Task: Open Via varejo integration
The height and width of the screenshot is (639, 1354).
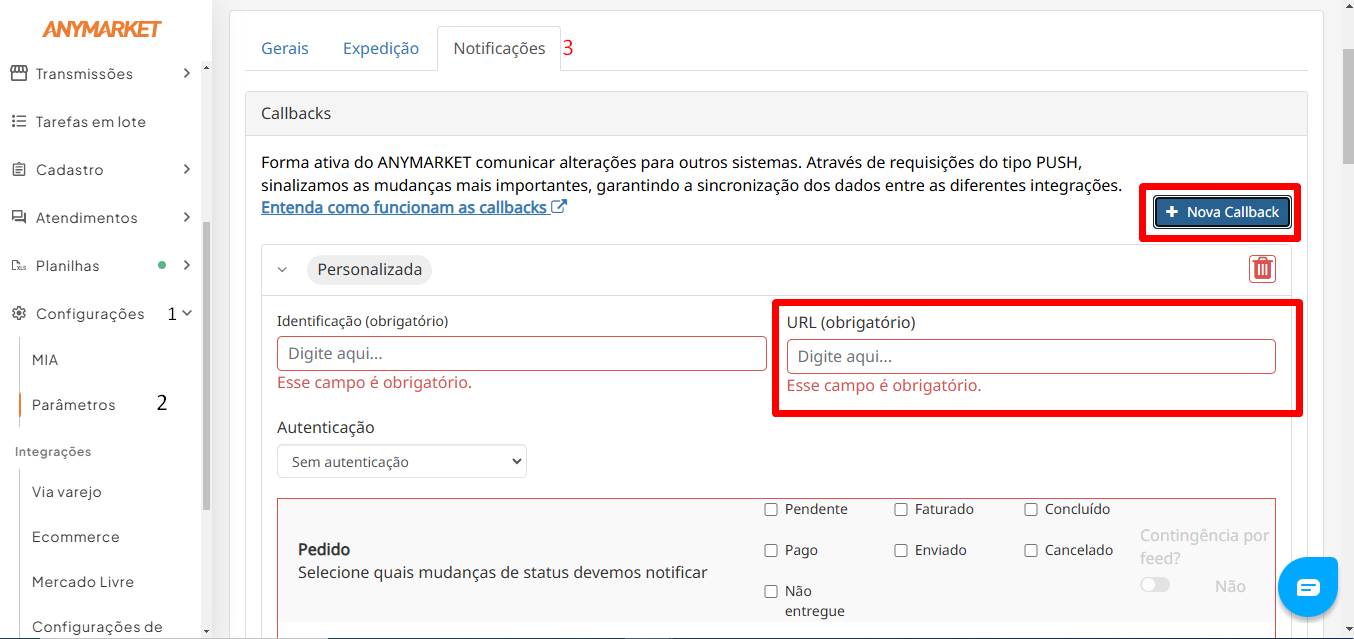Action: pos(67,491)
